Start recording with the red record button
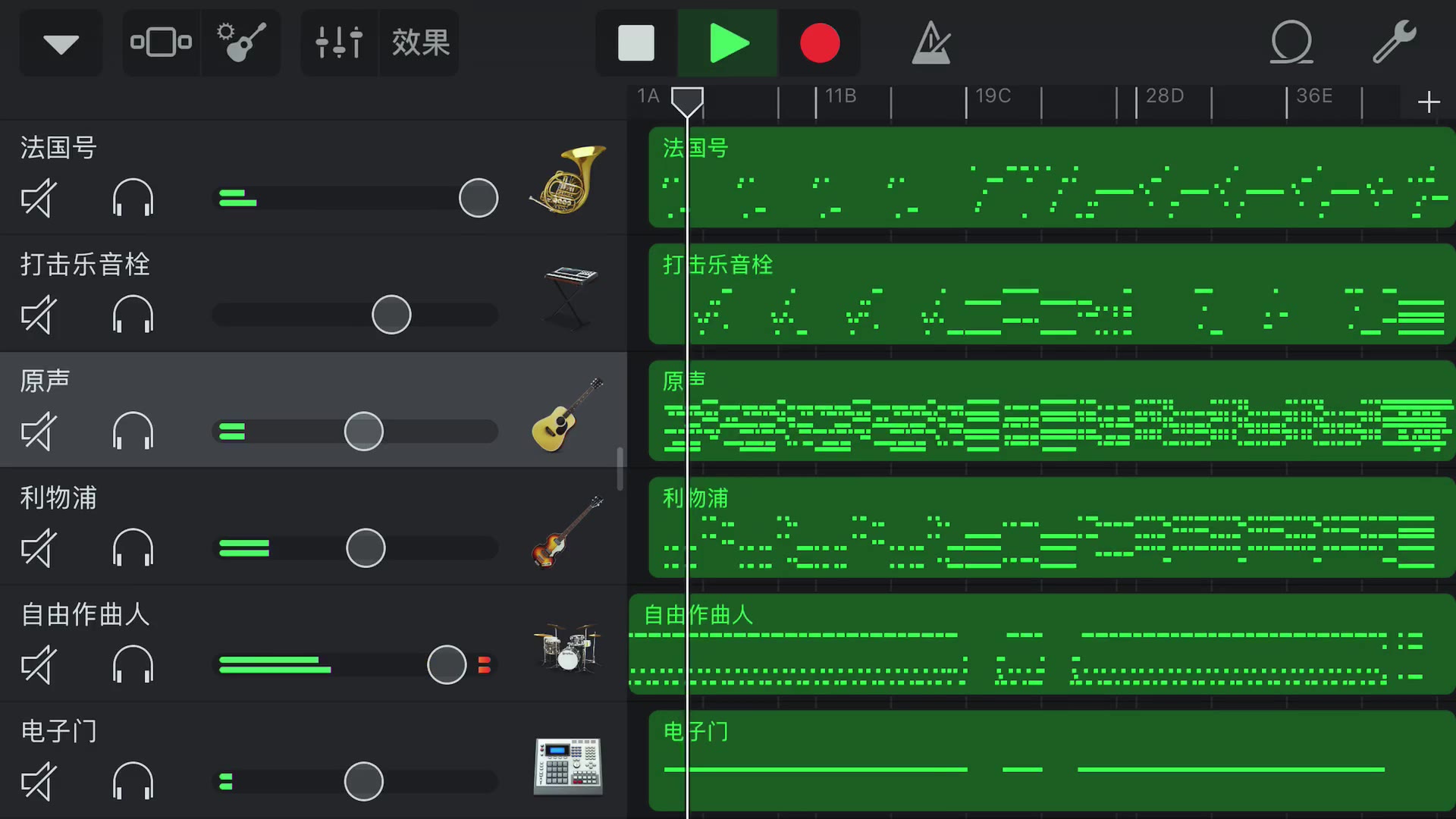The width and height of the screenshot is (1456, 819). tap(820, 42)
